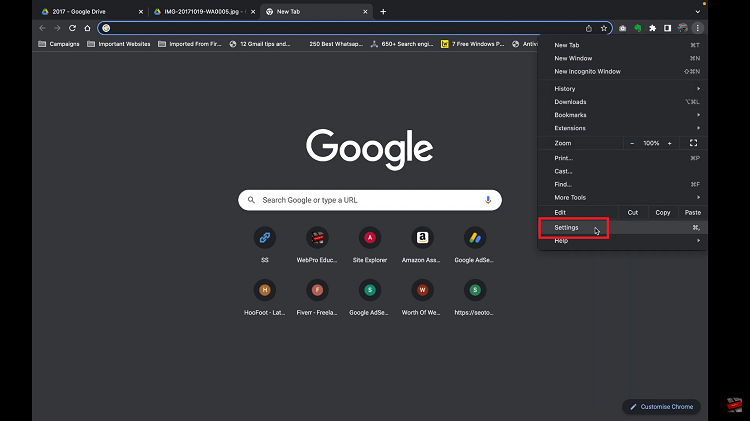The image size is (750, 421).
Task: Bookmark this tab with the star icon
Action: (x=604, y=28)
